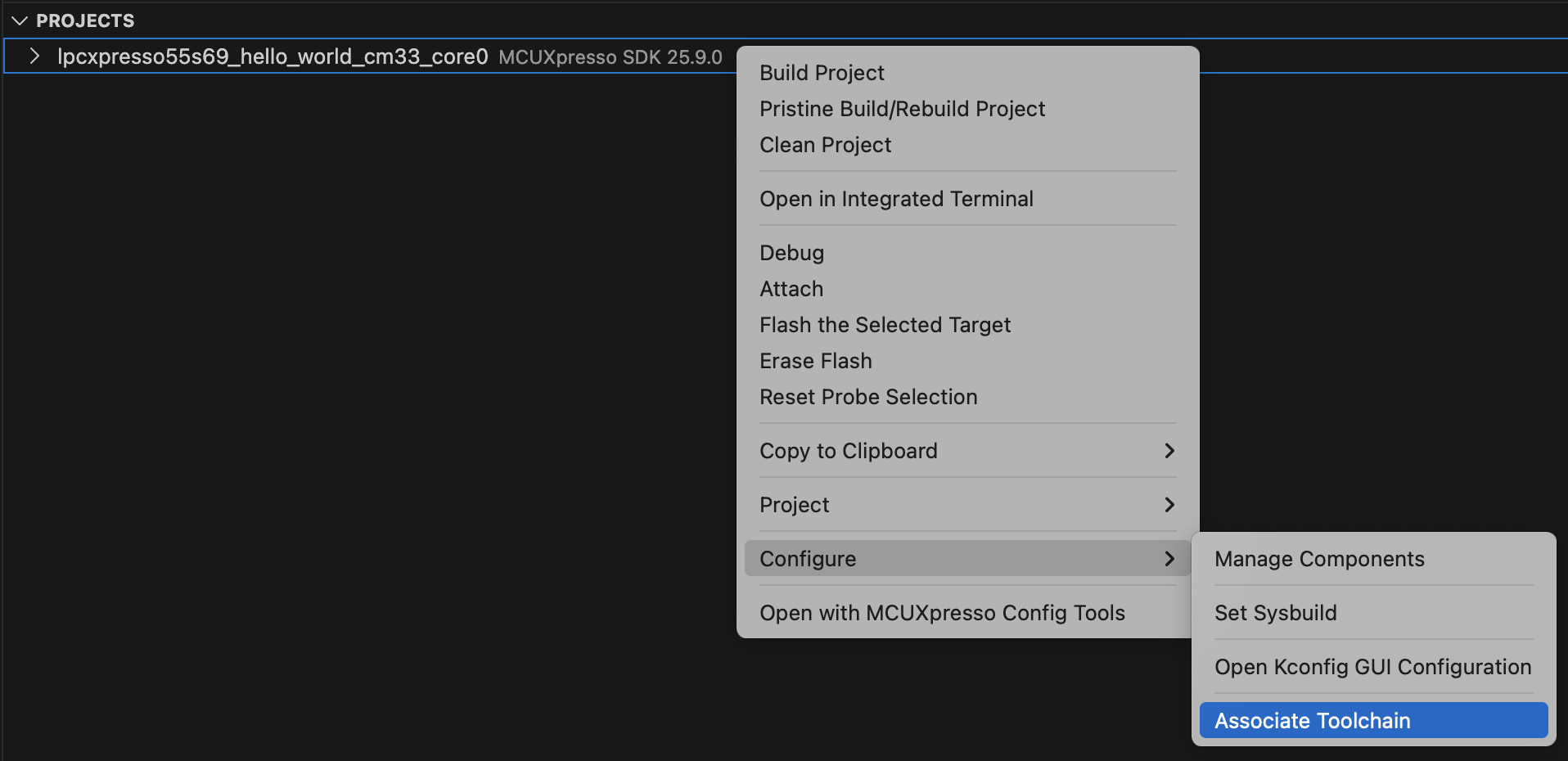Open the Configure submenu
1568x761 pixels.
tap(809, 559)
